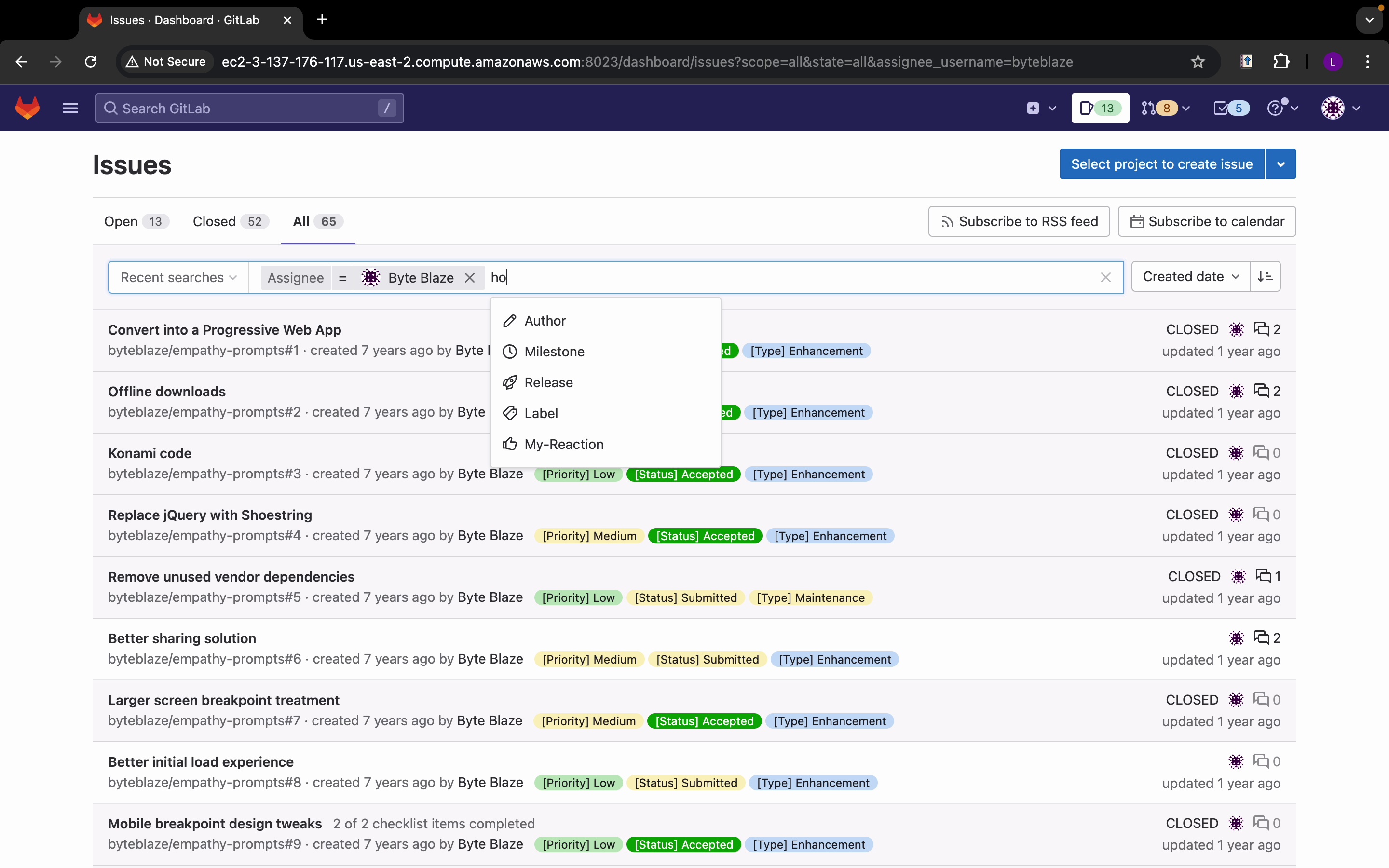Open the merge requests menu with badge 8
The height and width of the screenshot is (868, 1389).
pos(1165,108)
